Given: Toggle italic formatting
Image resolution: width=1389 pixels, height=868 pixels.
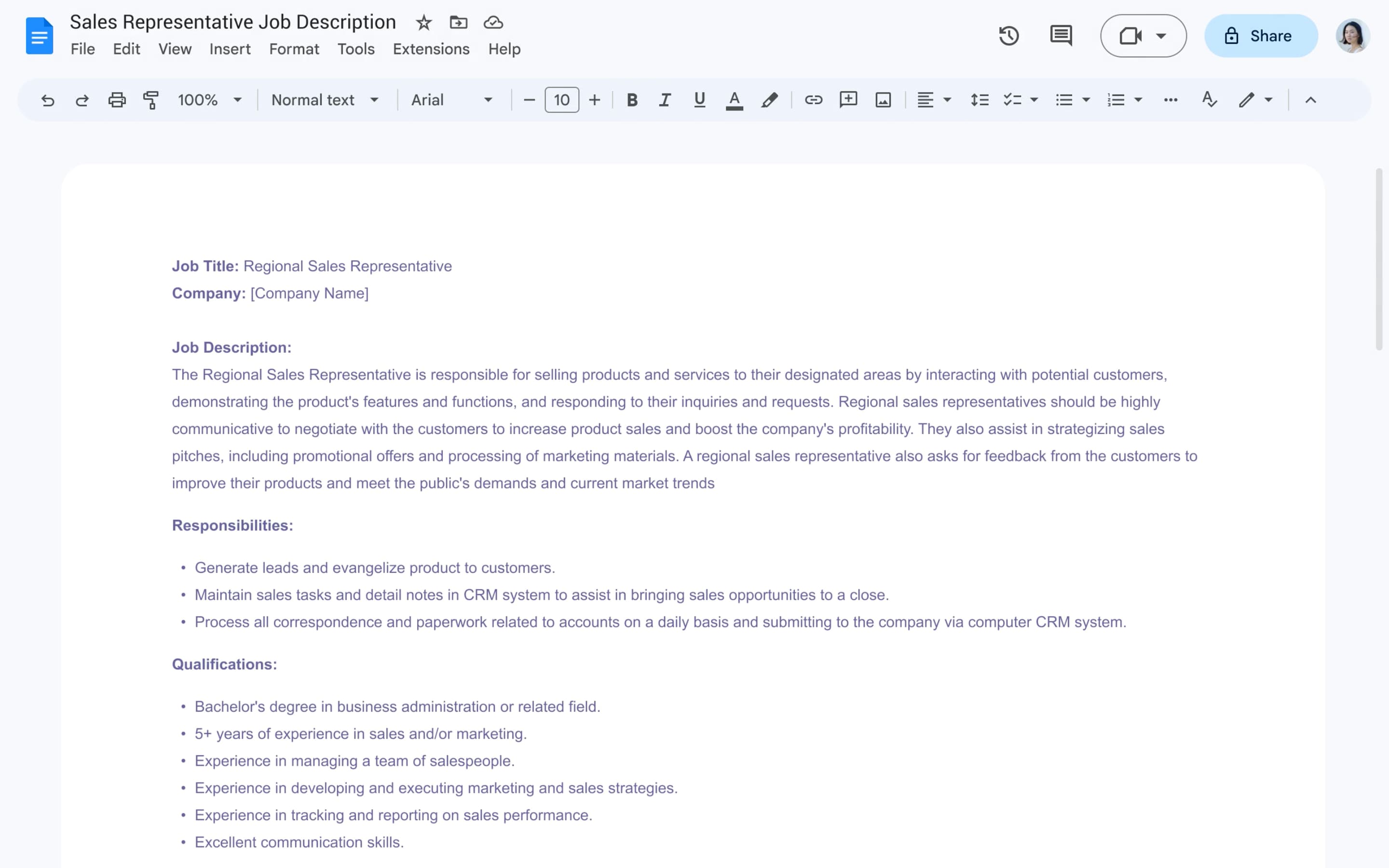Looking at the screenshot, I should click(665, 100).
